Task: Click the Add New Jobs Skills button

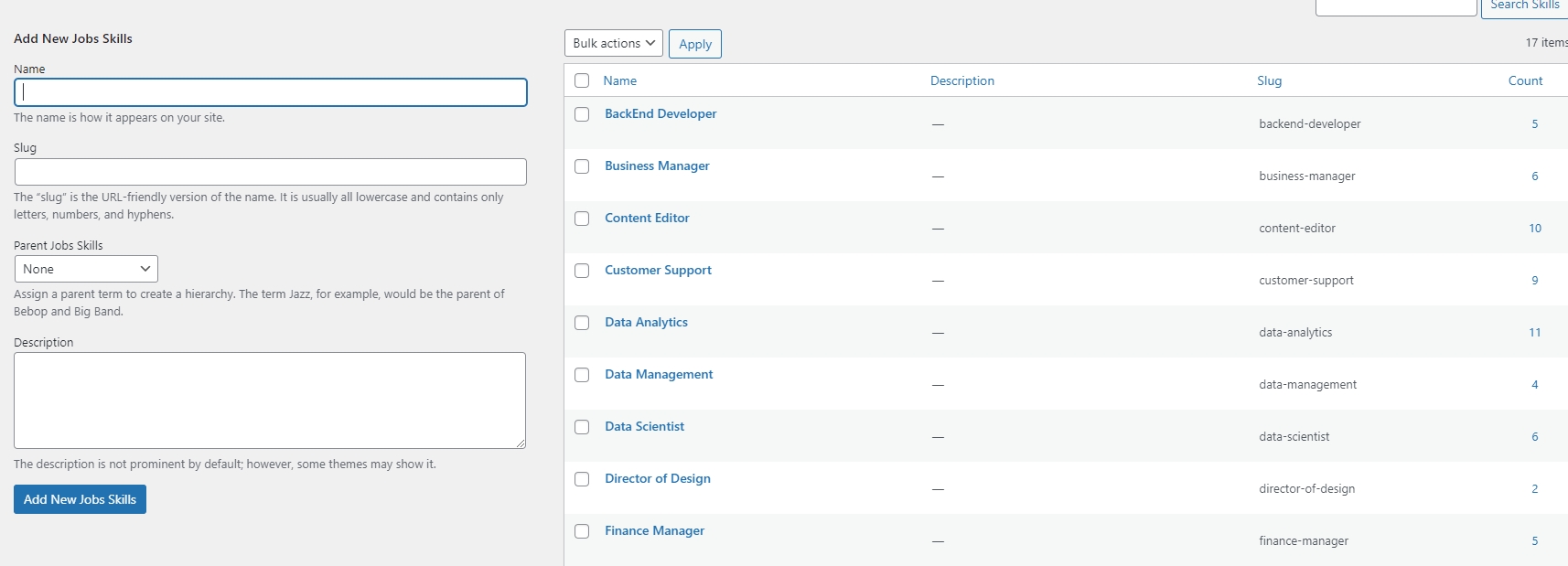Action: tap(80, 499)
